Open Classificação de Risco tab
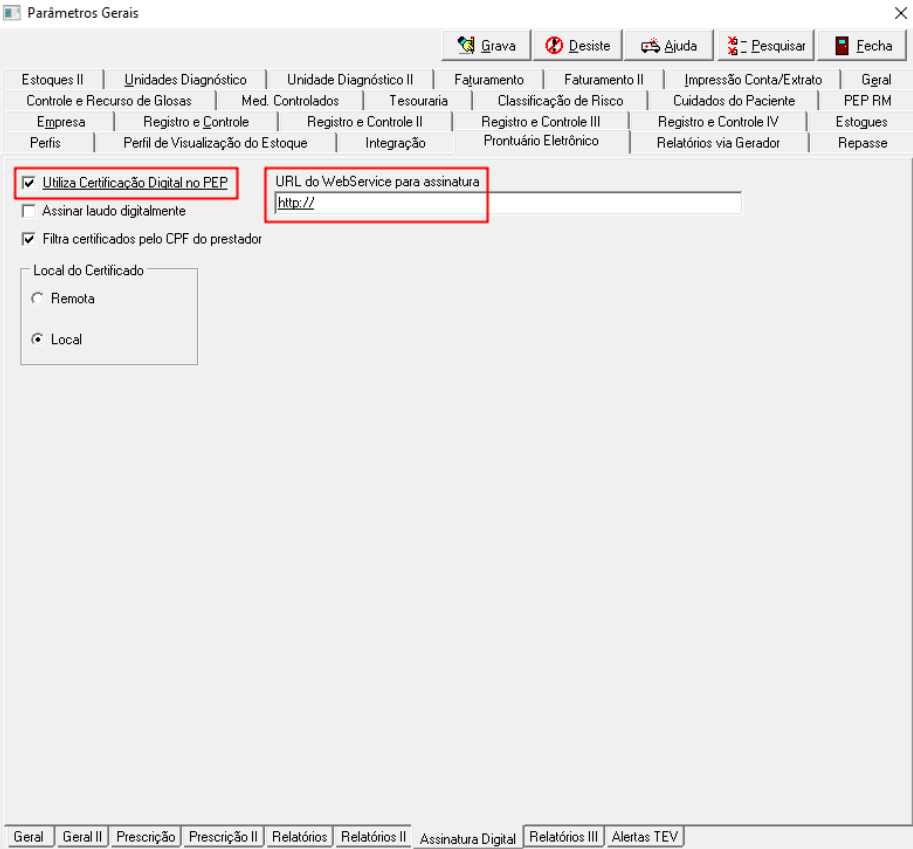 point(560,101)
